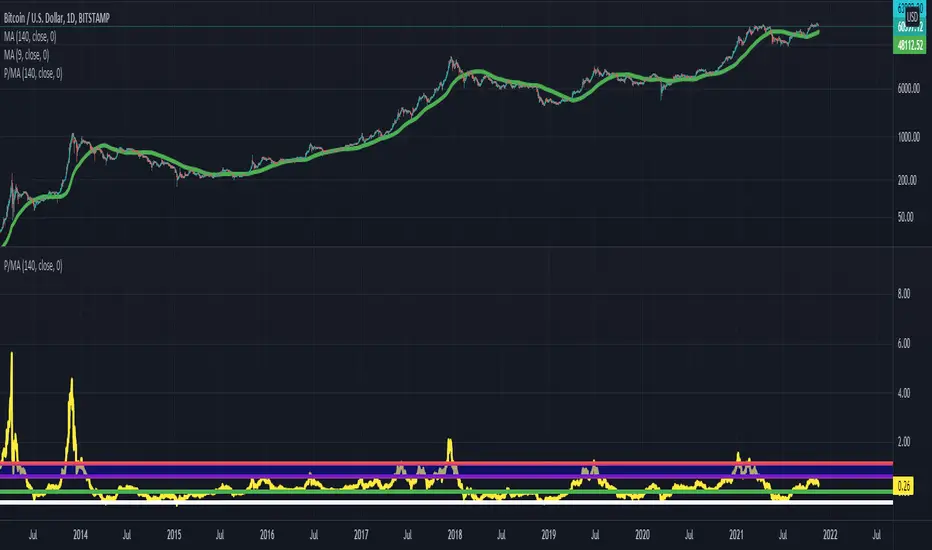Click the 50.00 price scale label
The image size is (932, 550).
tap(905, 217)
